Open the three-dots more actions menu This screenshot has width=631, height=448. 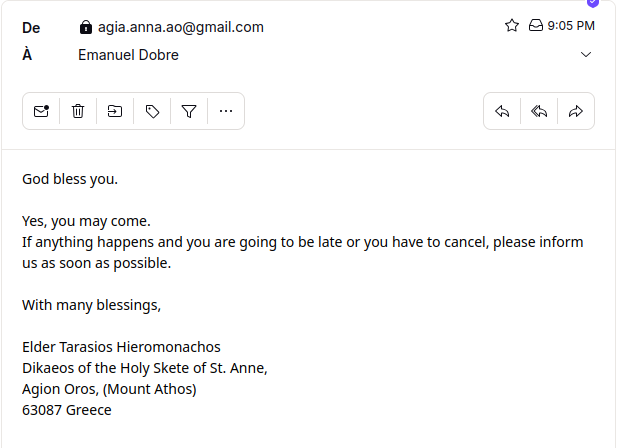coord(226,111)
